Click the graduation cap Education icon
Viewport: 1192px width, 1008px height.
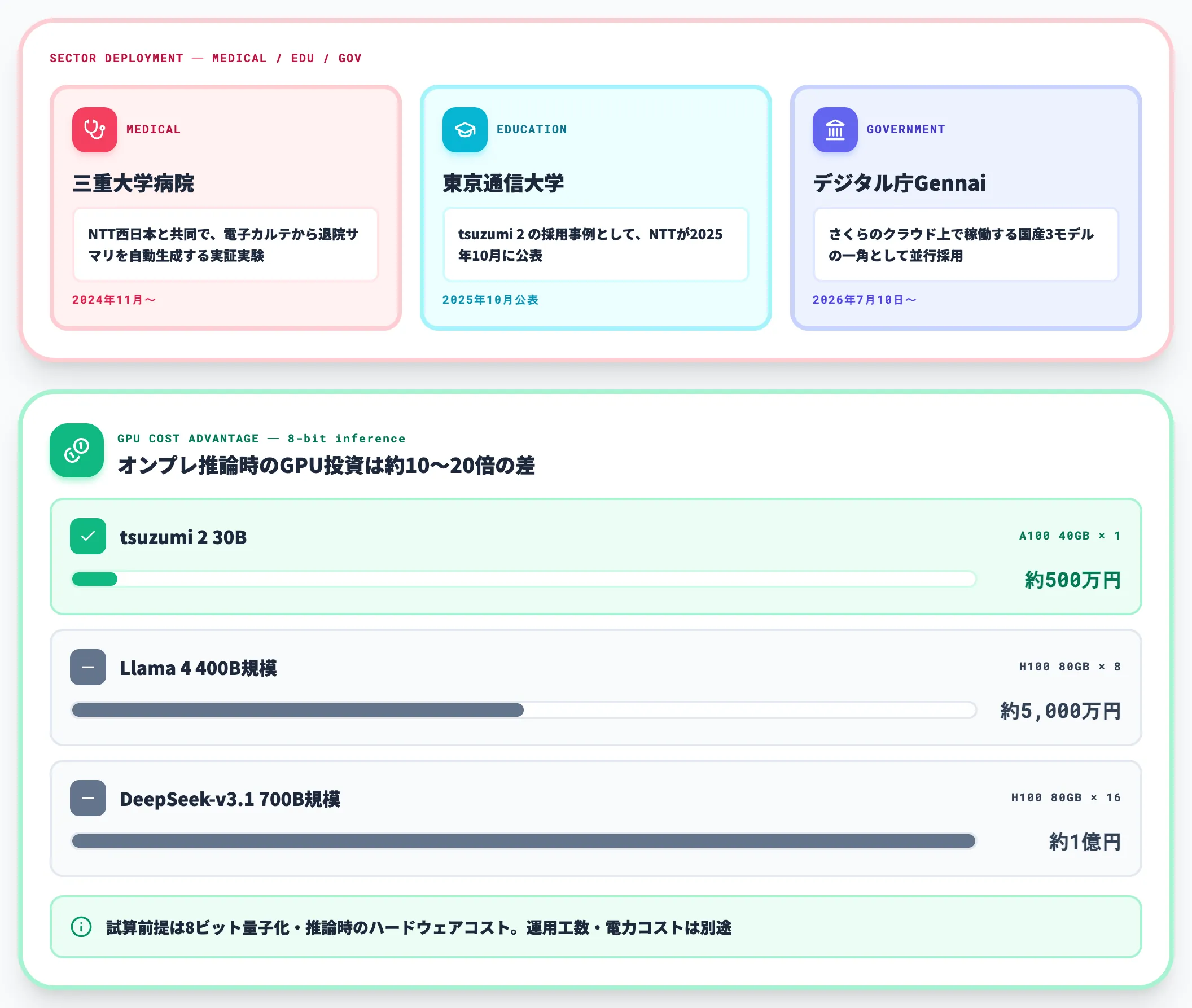[464, 130]
